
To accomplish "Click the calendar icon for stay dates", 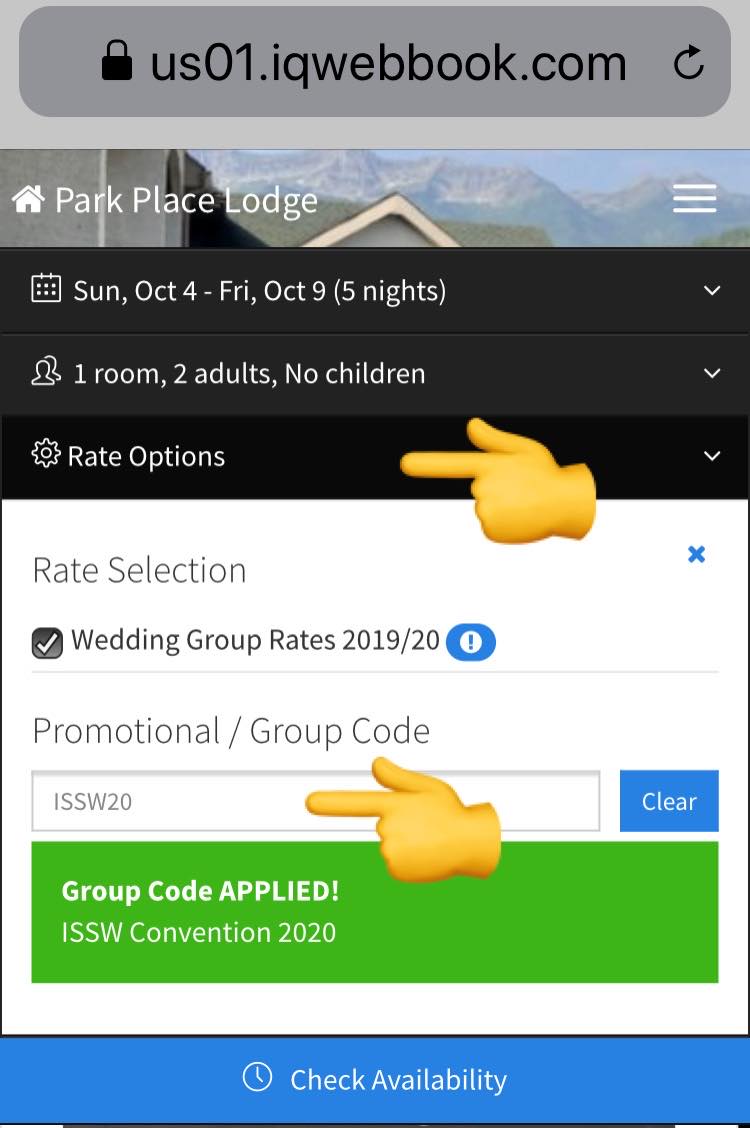I will click(46, 288).
